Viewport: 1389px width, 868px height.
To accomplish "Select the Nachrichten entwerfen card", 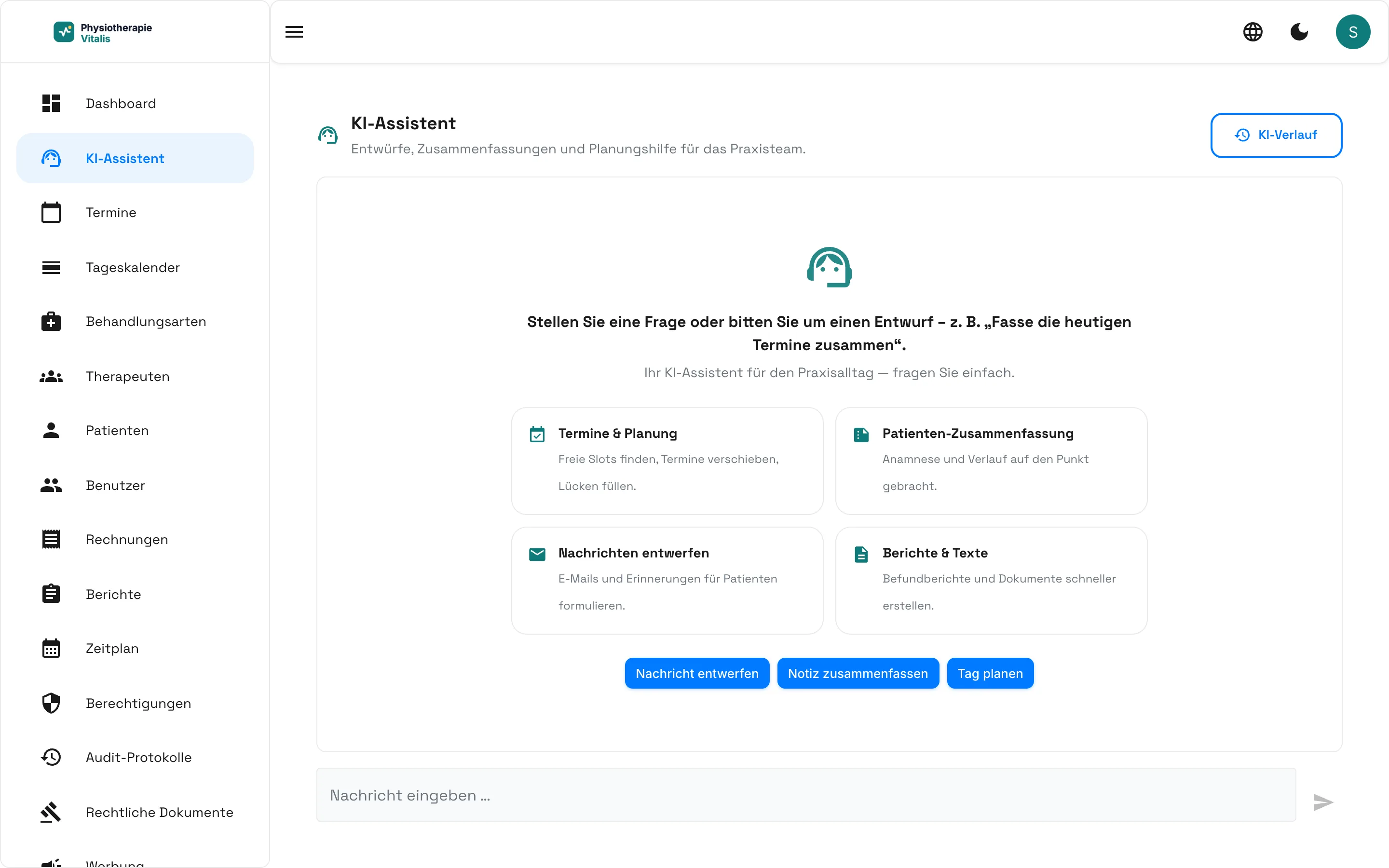I will [x=667, y=581].
